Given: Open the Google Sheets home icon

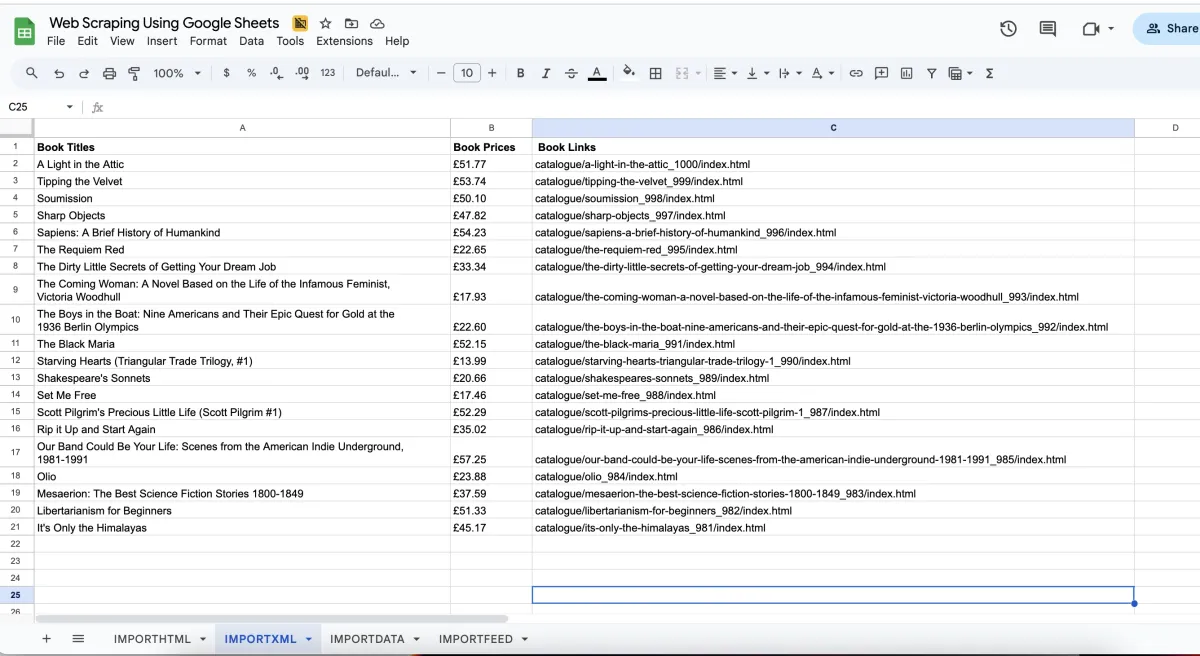Looking at the screenshot, I should click(24, 32).
